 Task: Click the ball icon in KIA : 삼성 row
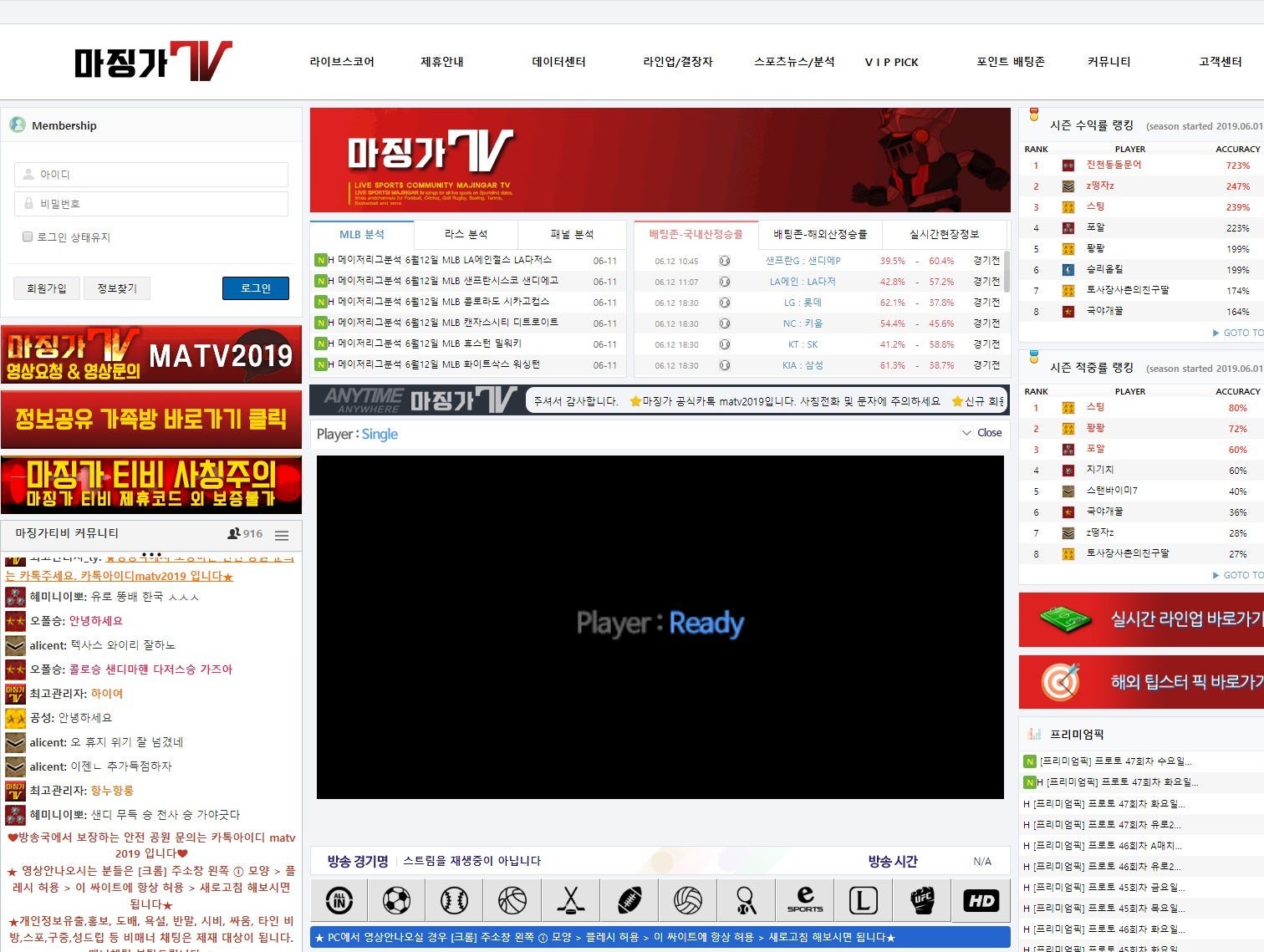point(725,365)
